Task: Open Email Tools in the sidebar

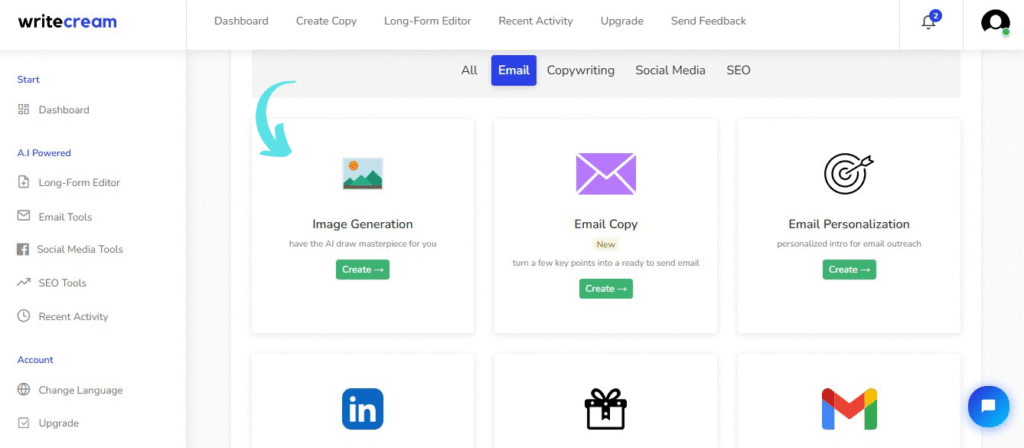Action: pyautogui.click(x=65, y=217)
